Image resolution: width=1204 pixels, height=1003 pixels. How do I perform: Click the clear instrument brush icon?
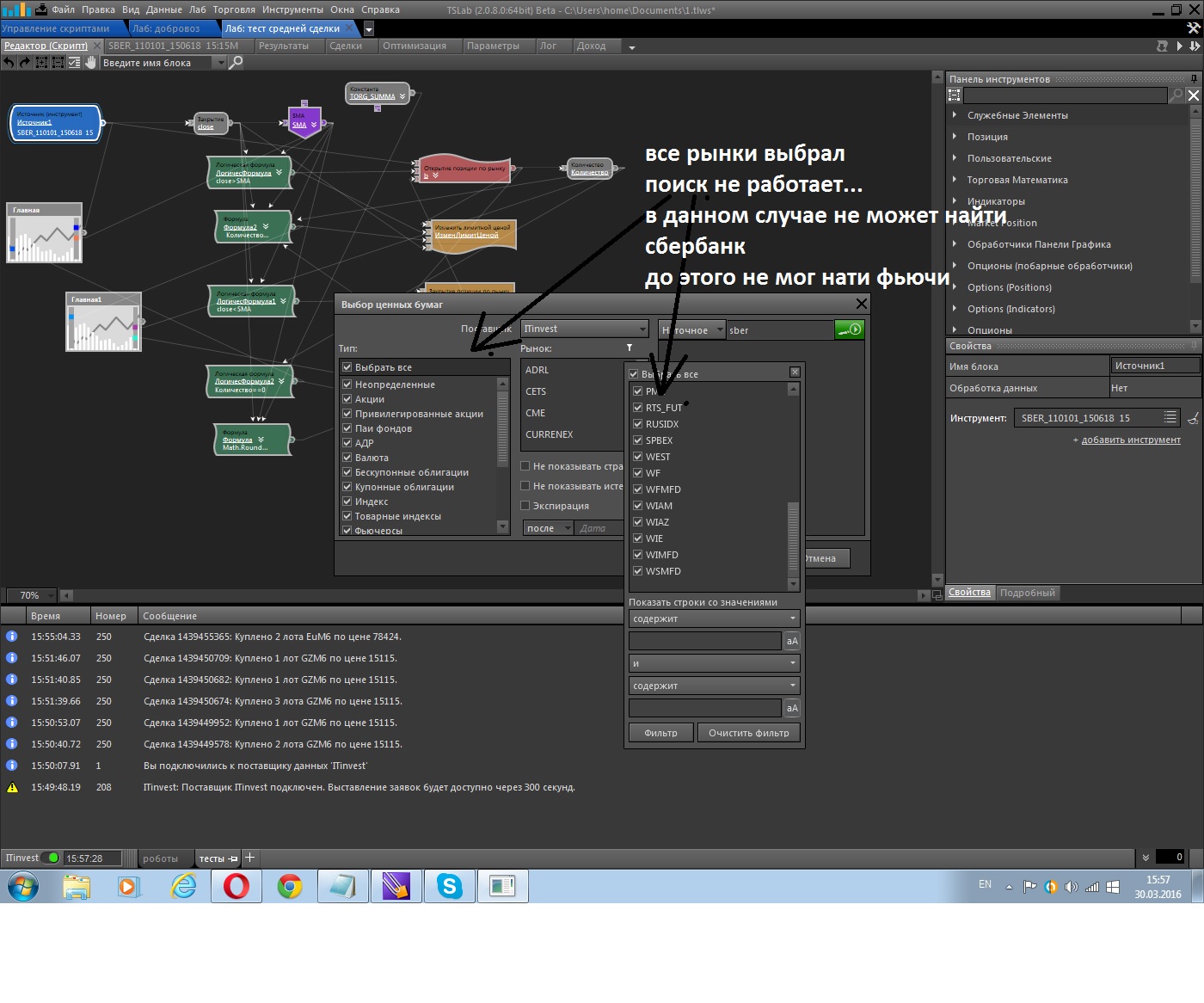[1193, 419]
